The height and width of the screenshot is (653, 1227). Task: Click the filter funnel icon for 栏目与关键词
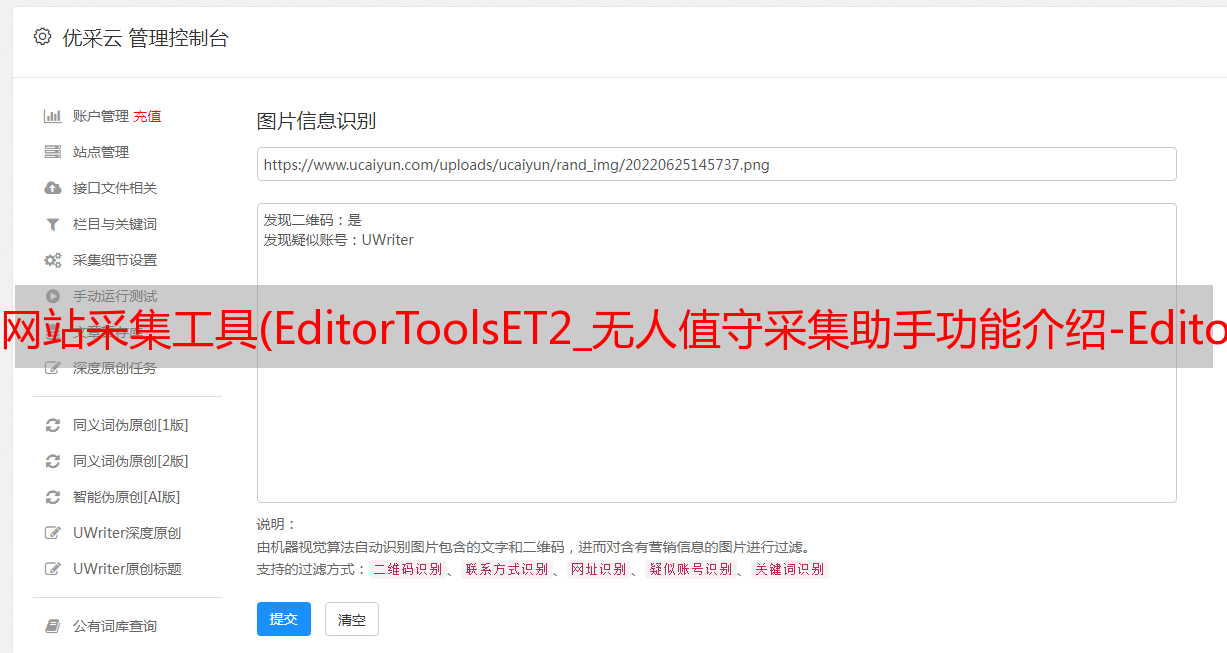(x=53, y=224)
